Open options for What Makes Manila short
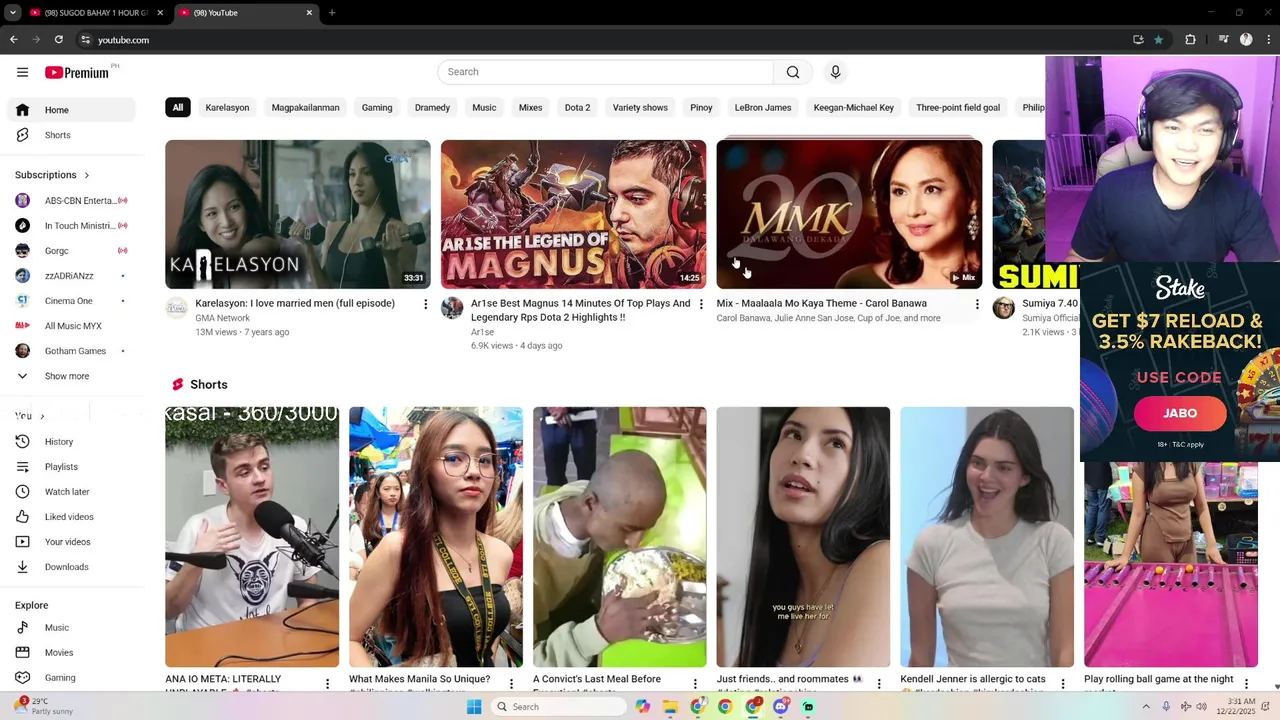1280x720 pixels. (x=511, y=684)
